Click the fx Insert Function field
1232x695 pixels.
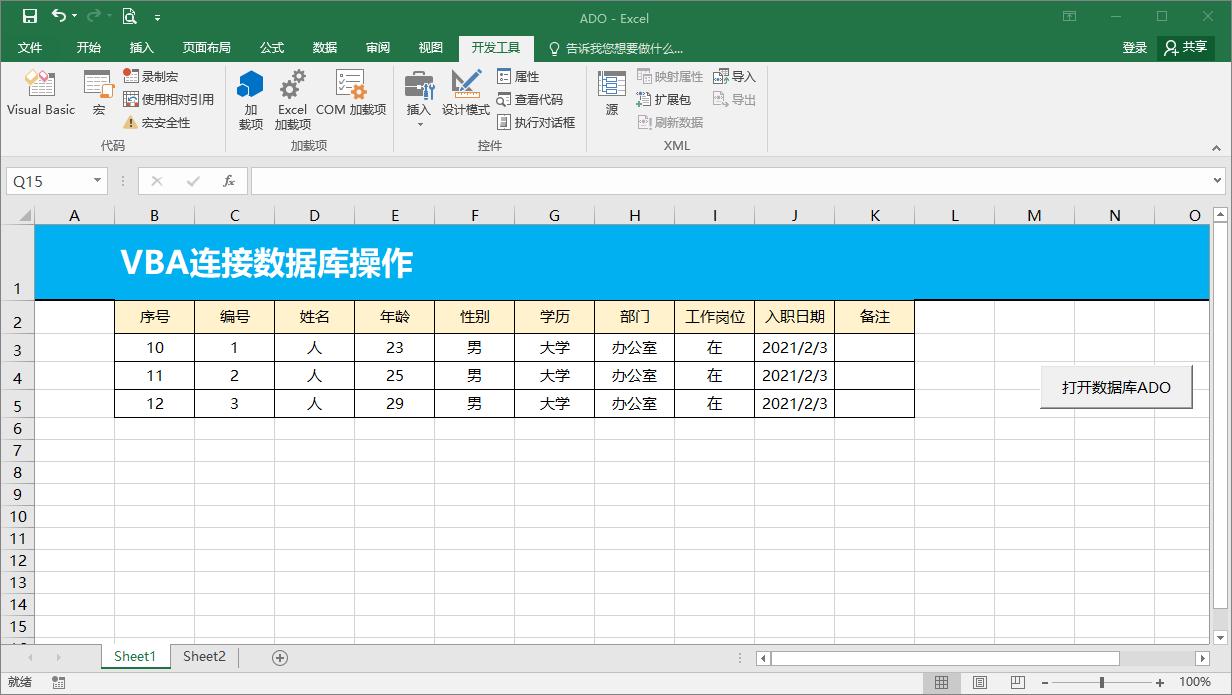tap(228, 181)
